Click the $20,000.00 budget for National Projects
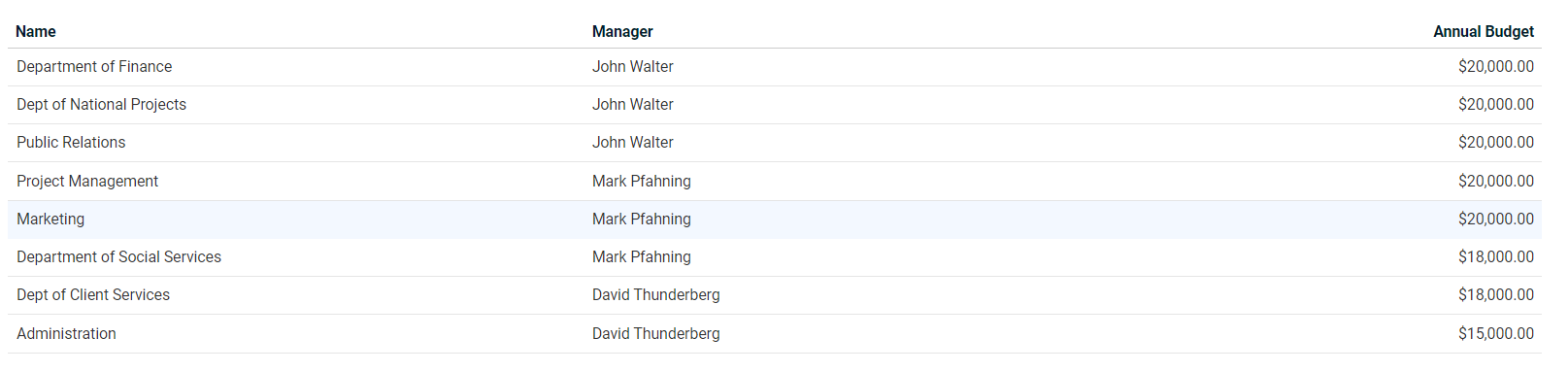This screenshot has height=372, width=1568. click(1496, 105)
